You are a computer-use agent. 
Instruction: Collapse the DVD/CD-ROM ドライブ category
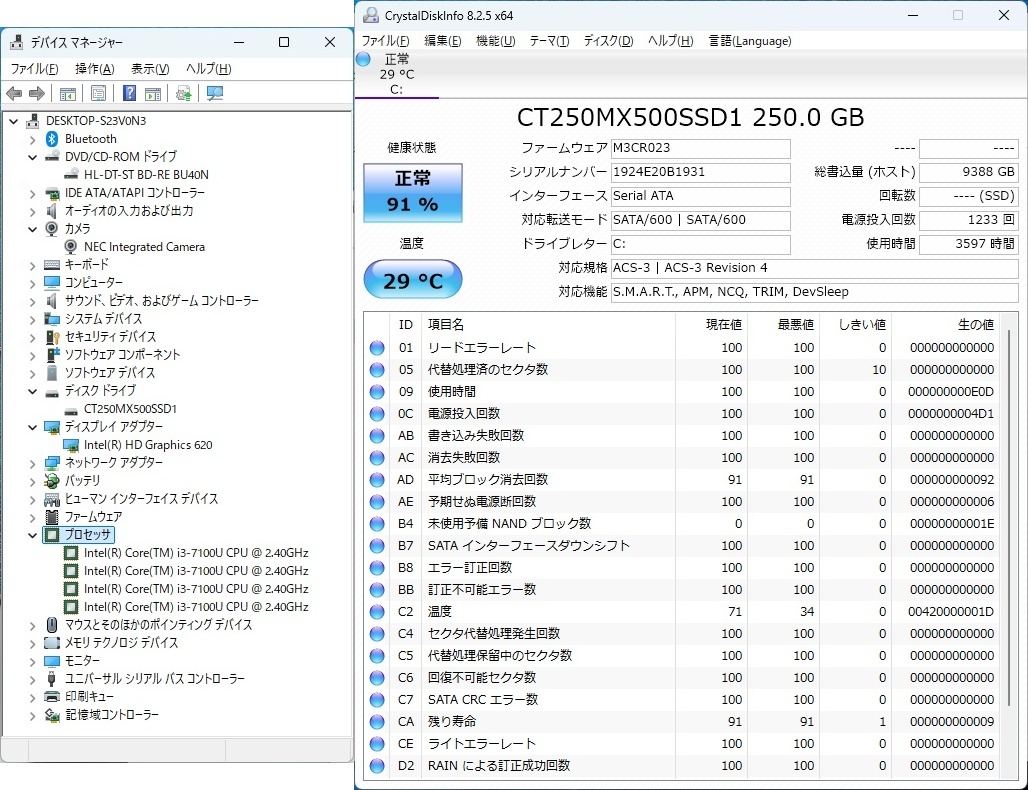pos(32,157)
